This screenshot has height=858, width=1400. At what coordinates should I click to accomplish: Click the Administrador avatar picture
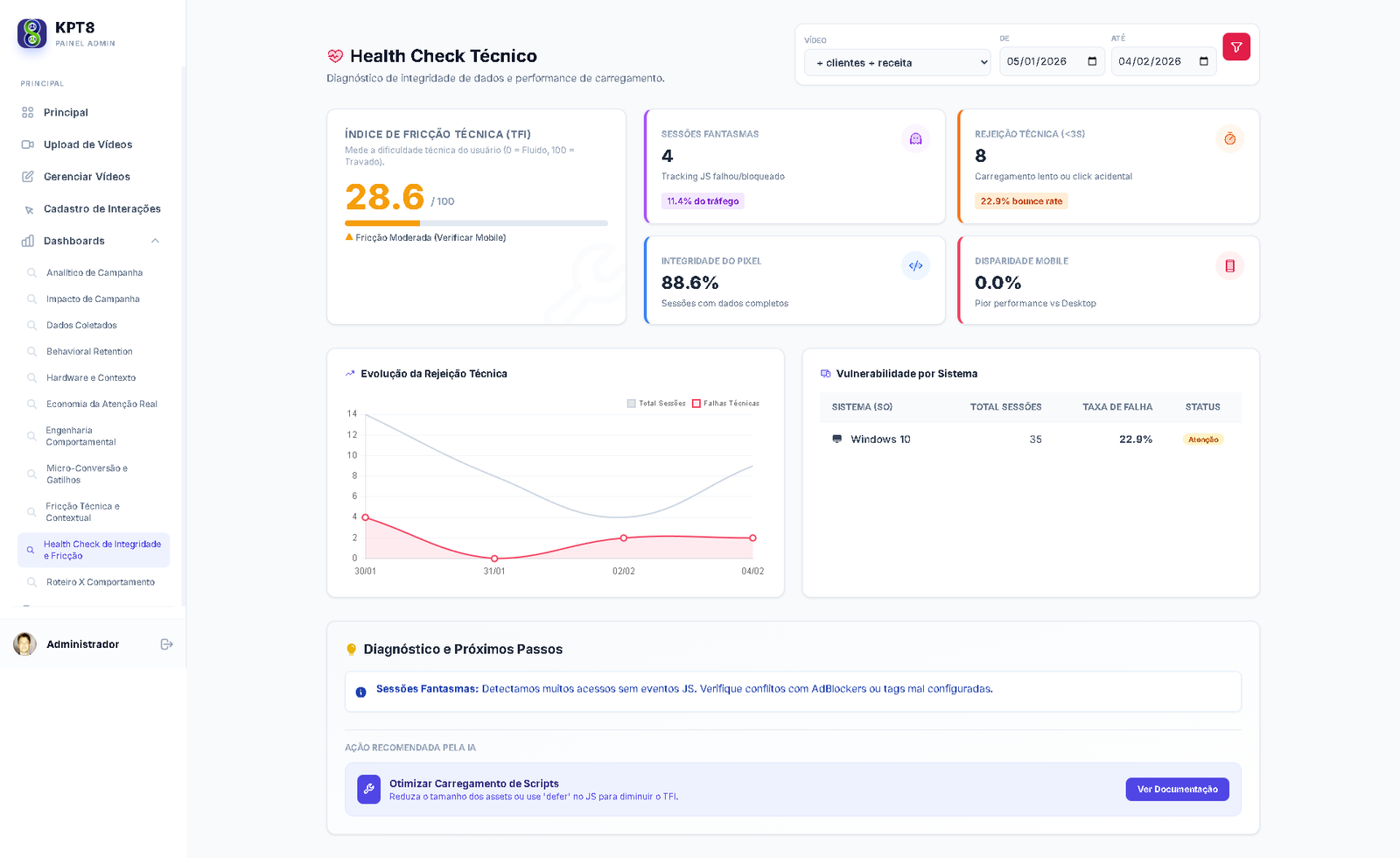[25, 644]
